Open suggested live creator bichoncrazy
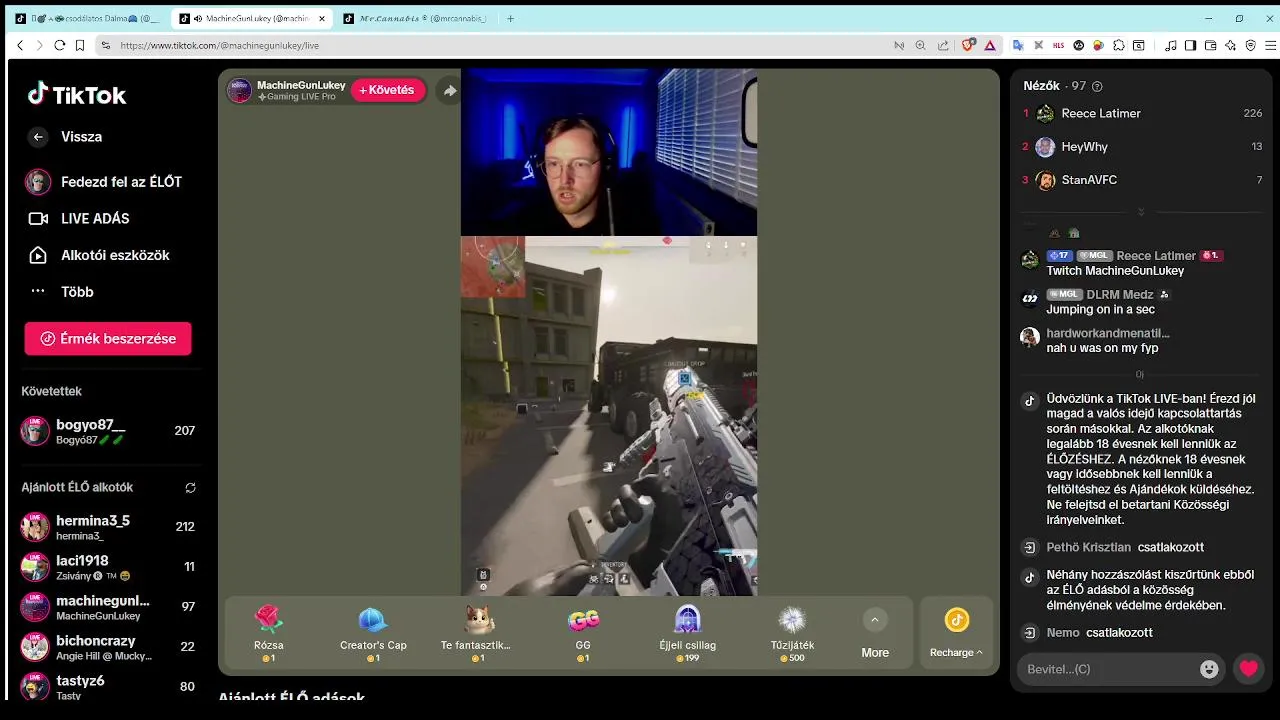The image size is (1280, 720). click(108, 647)
